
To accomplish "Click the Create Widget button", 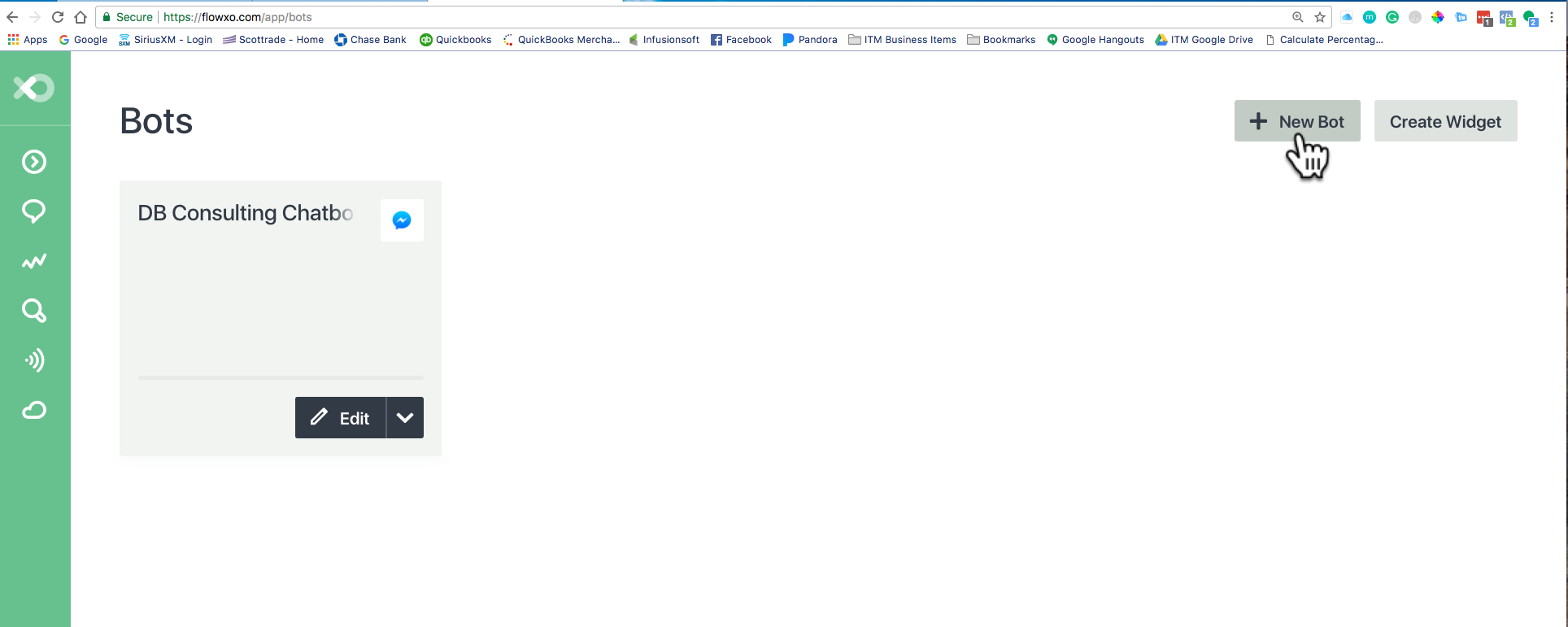I will (1446, 121).
